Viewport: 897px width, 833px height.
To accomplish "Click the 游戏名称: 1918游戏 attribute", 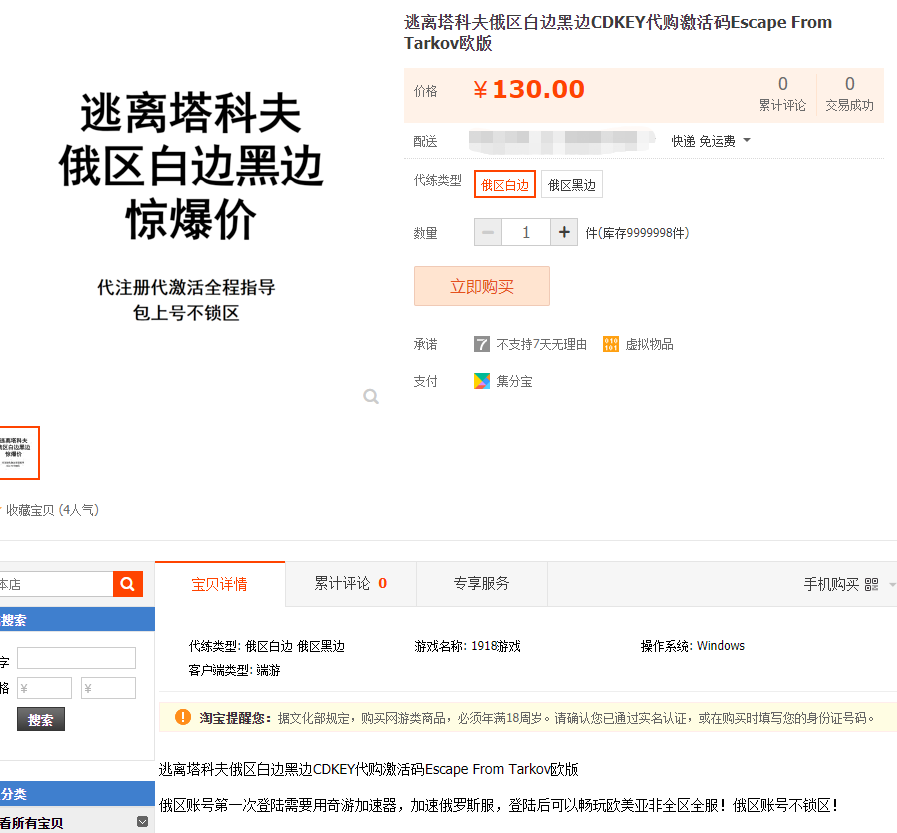I will point(467,646).
